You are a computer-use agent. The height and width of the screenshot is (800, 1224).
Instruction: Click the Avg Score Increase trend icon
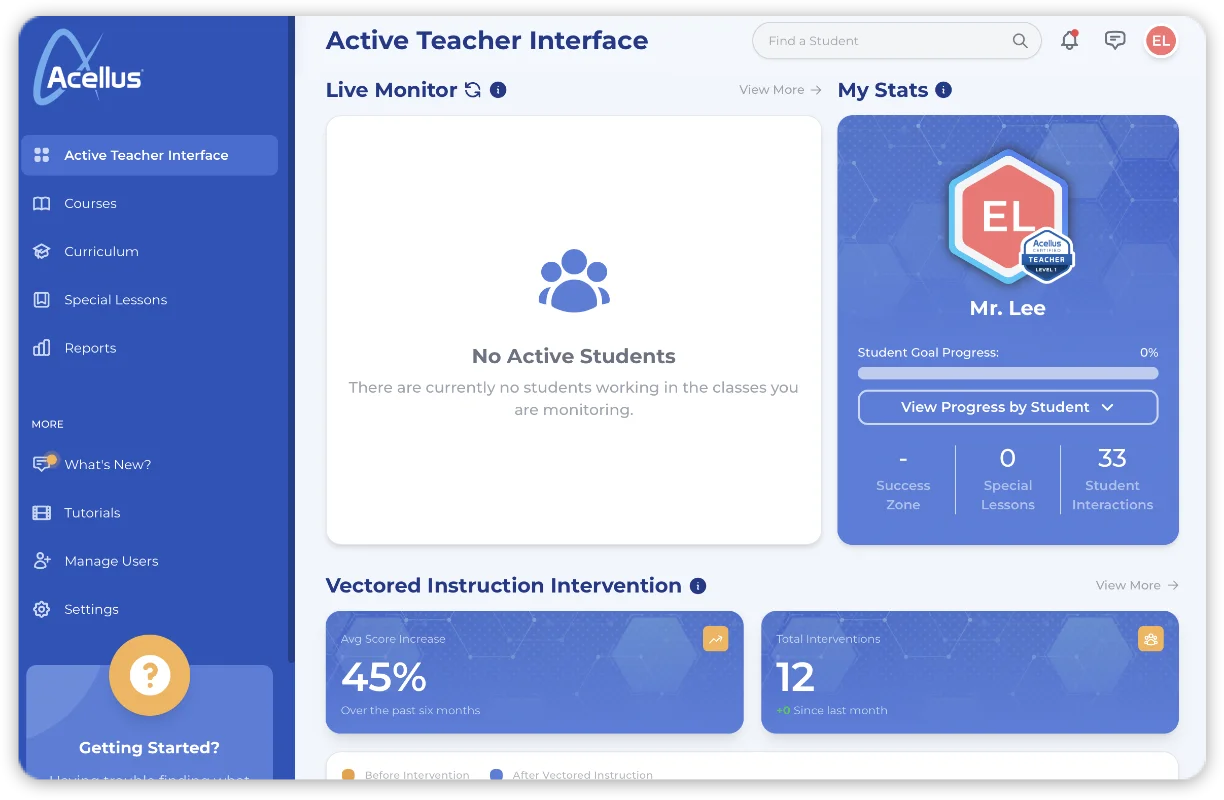(716, 639)
